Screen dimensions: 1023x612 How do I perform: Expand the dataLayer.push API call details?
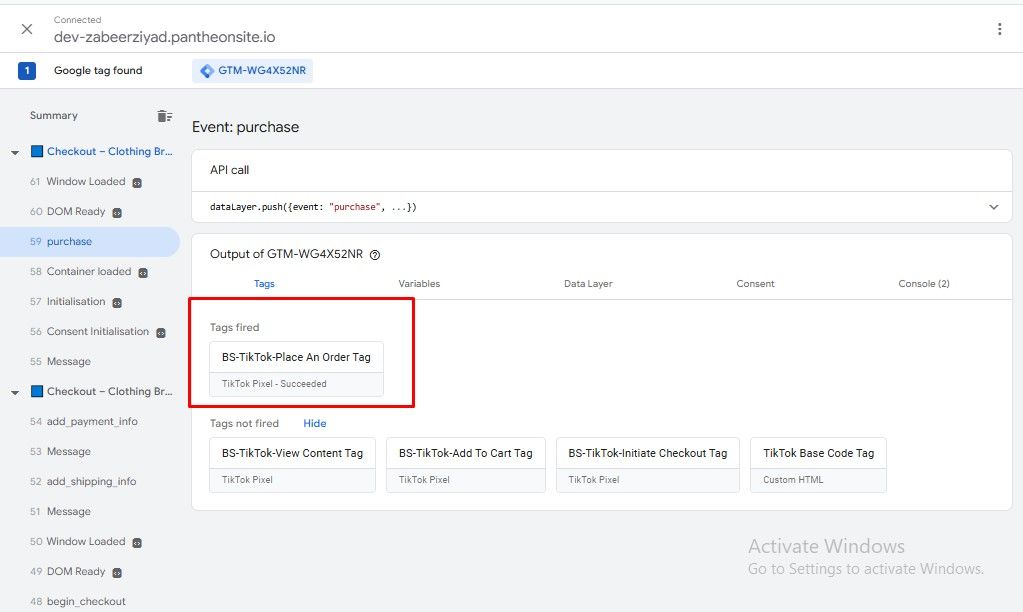click(993, 207)
